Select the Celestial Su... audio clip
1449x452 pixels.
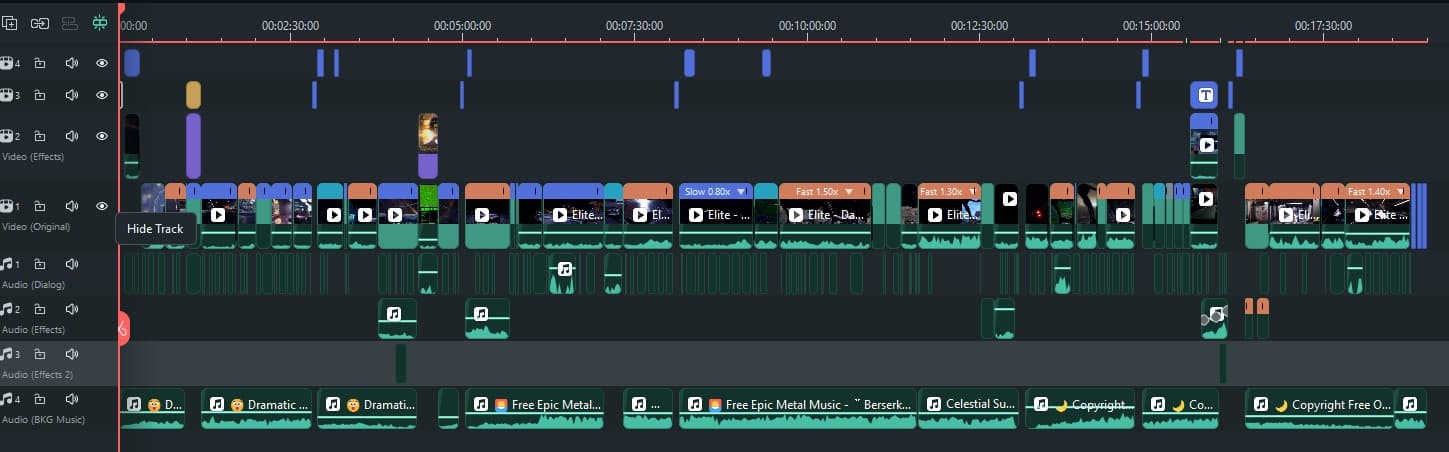(968, 406)
